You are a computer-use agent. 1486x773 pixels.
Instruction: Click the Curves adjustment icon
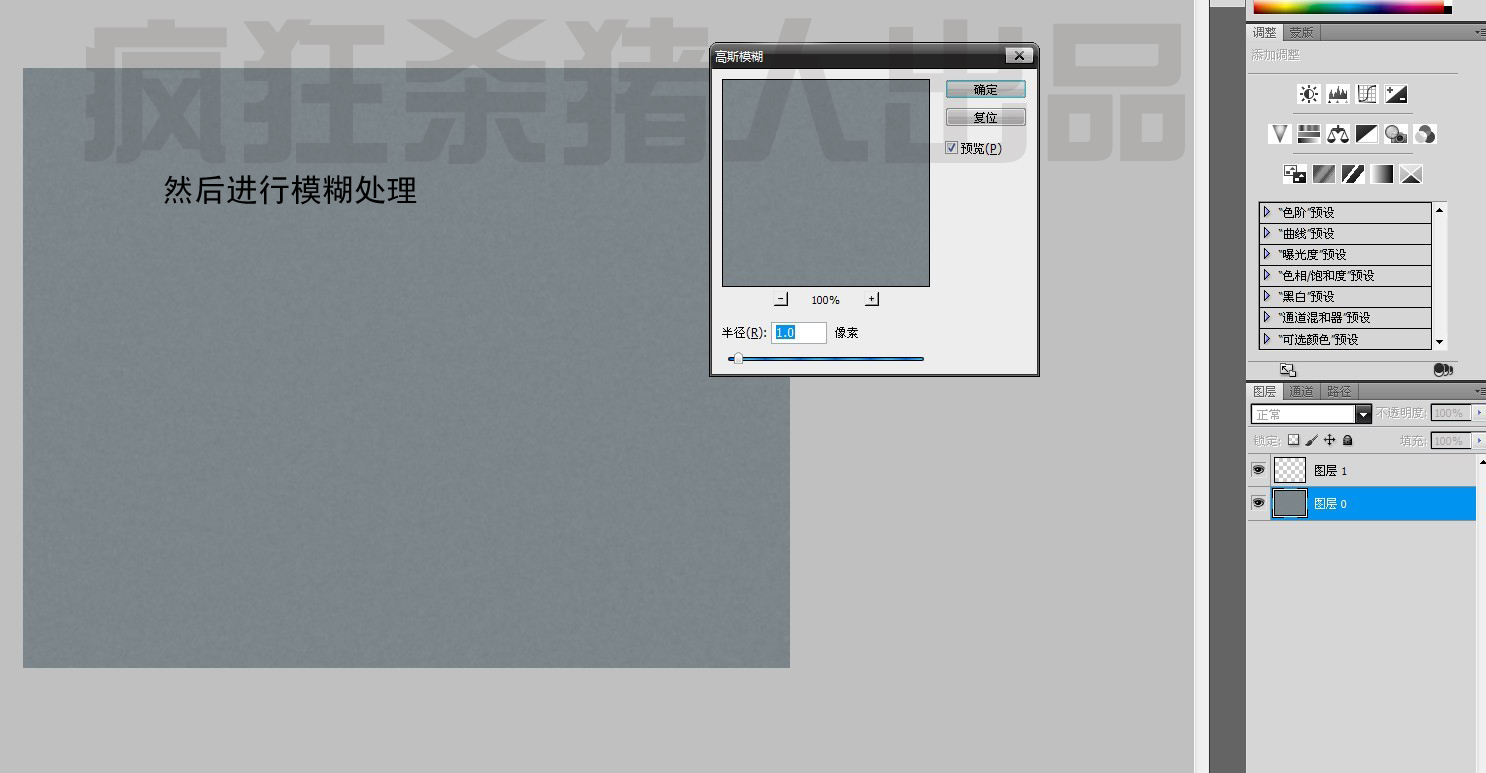[x=1367, y=94]
